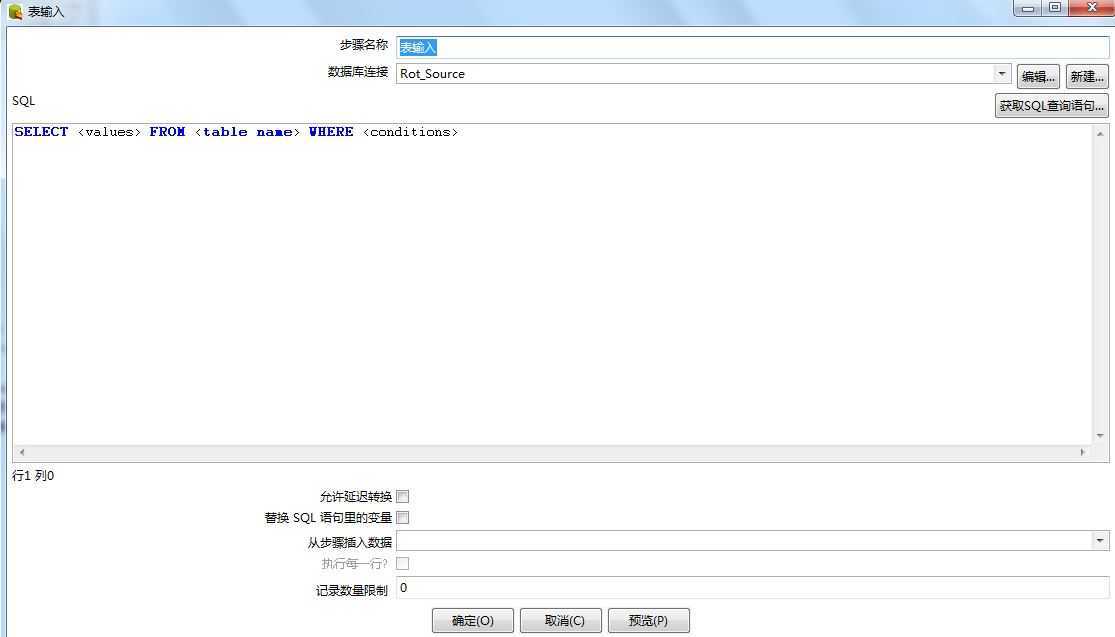1115x637 pixels.
Task: Click the horizontal scroll right arrow
Action: pos(1083,452)
